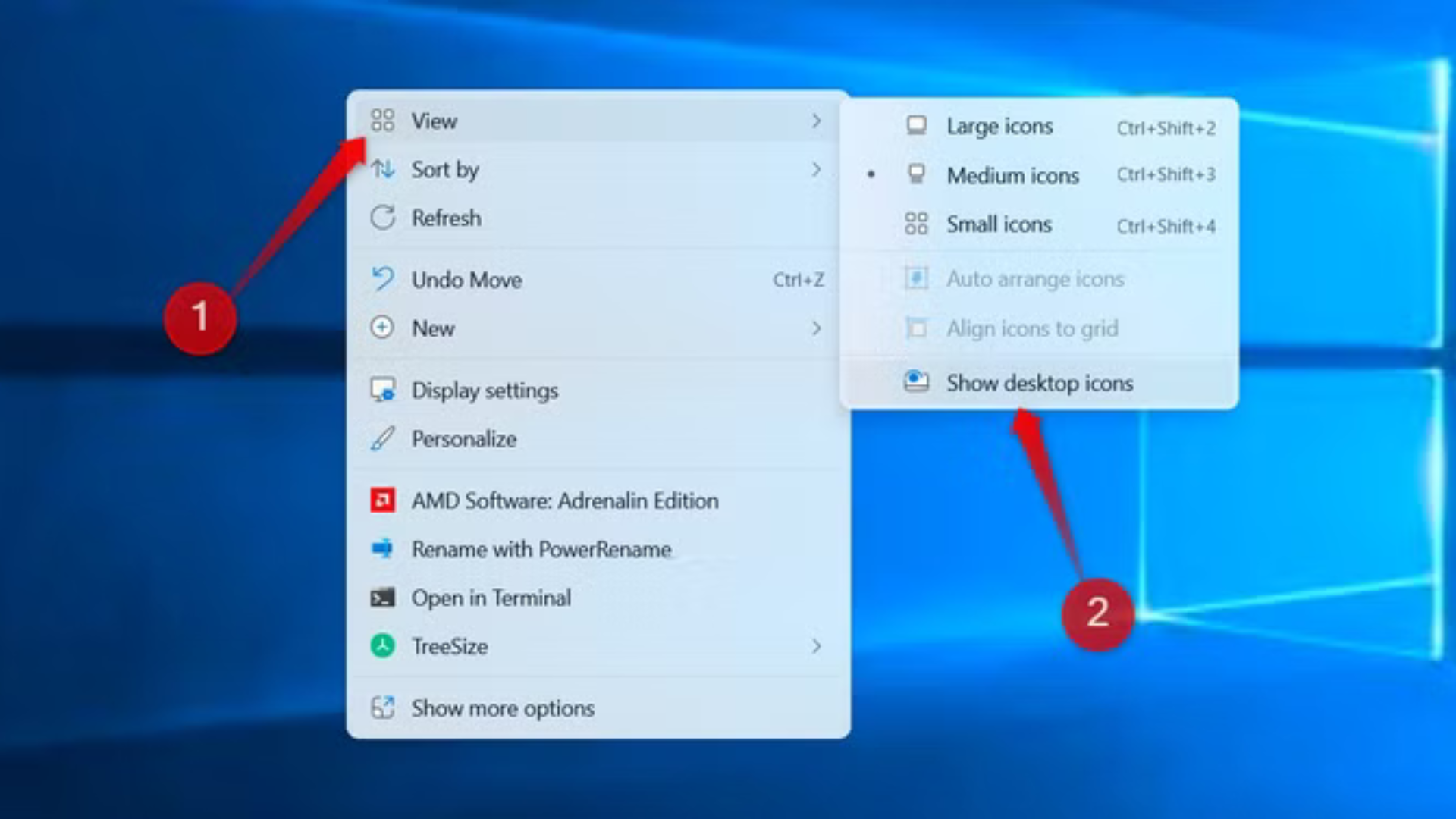
Task: Click the green TreeSize icon
Action: click(x=383, y=646)
